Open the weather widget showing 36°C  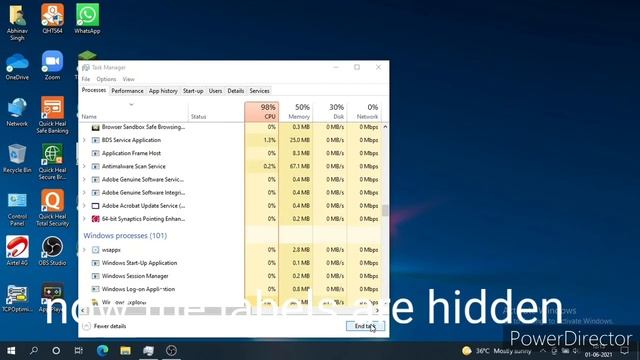(496, 351)
